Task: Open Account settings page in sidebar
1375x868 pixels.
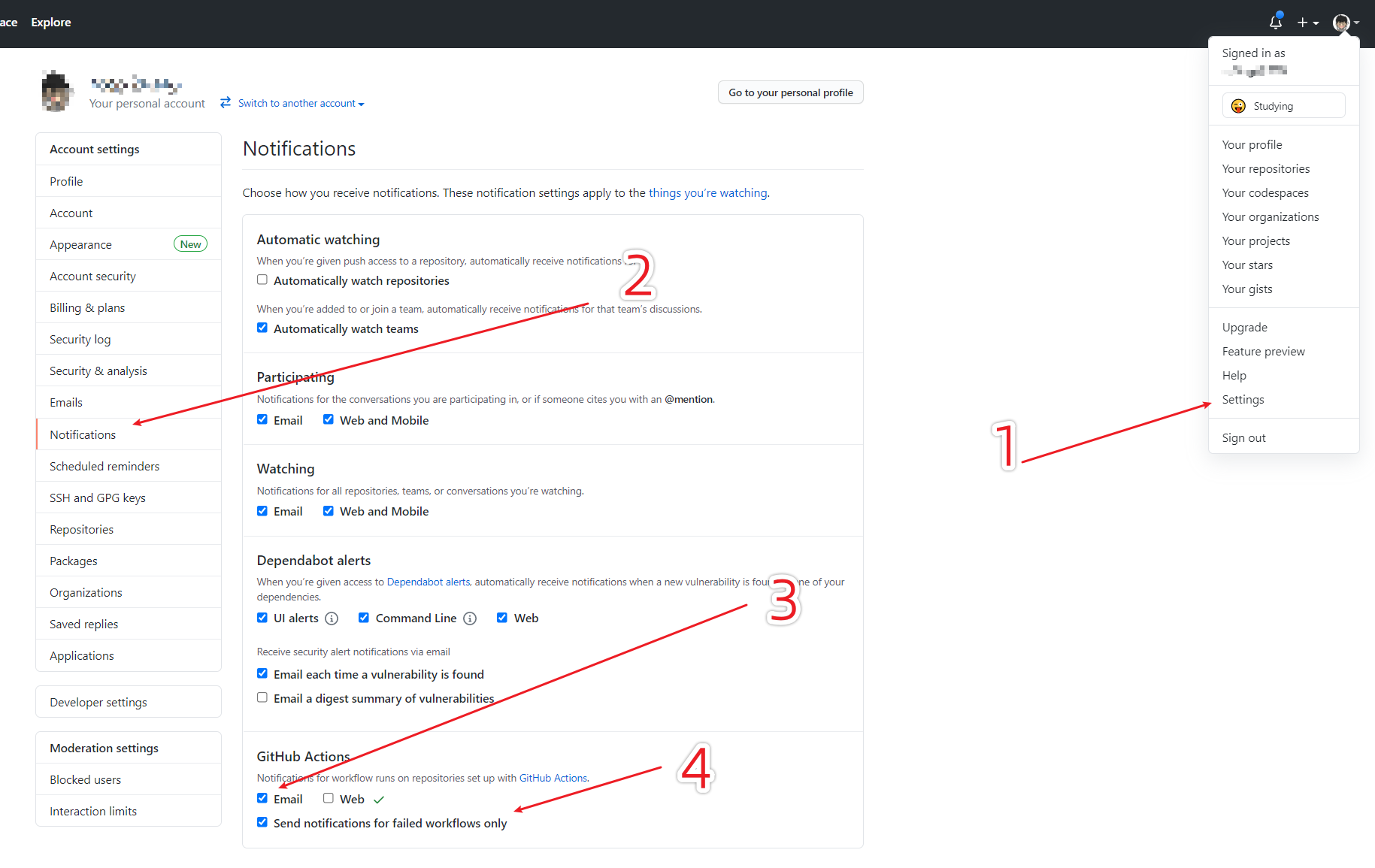Action: coord(129,213)
